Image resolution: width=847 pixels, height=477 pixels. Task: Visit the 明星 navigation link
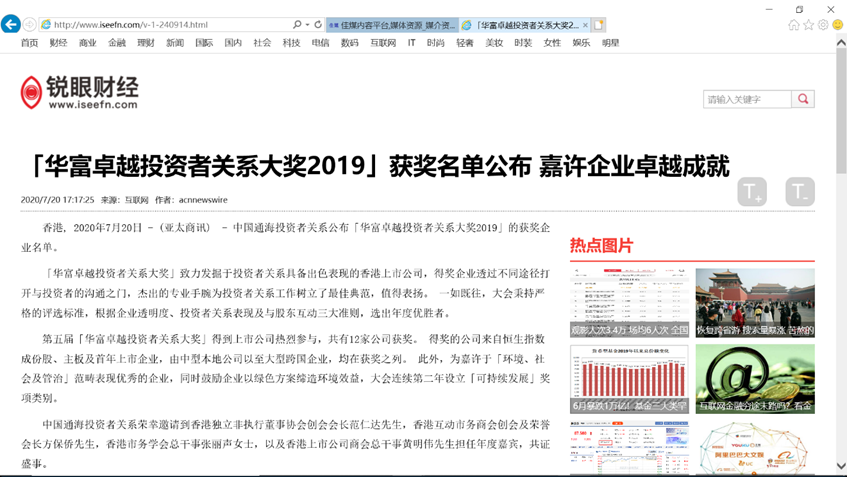610,43
